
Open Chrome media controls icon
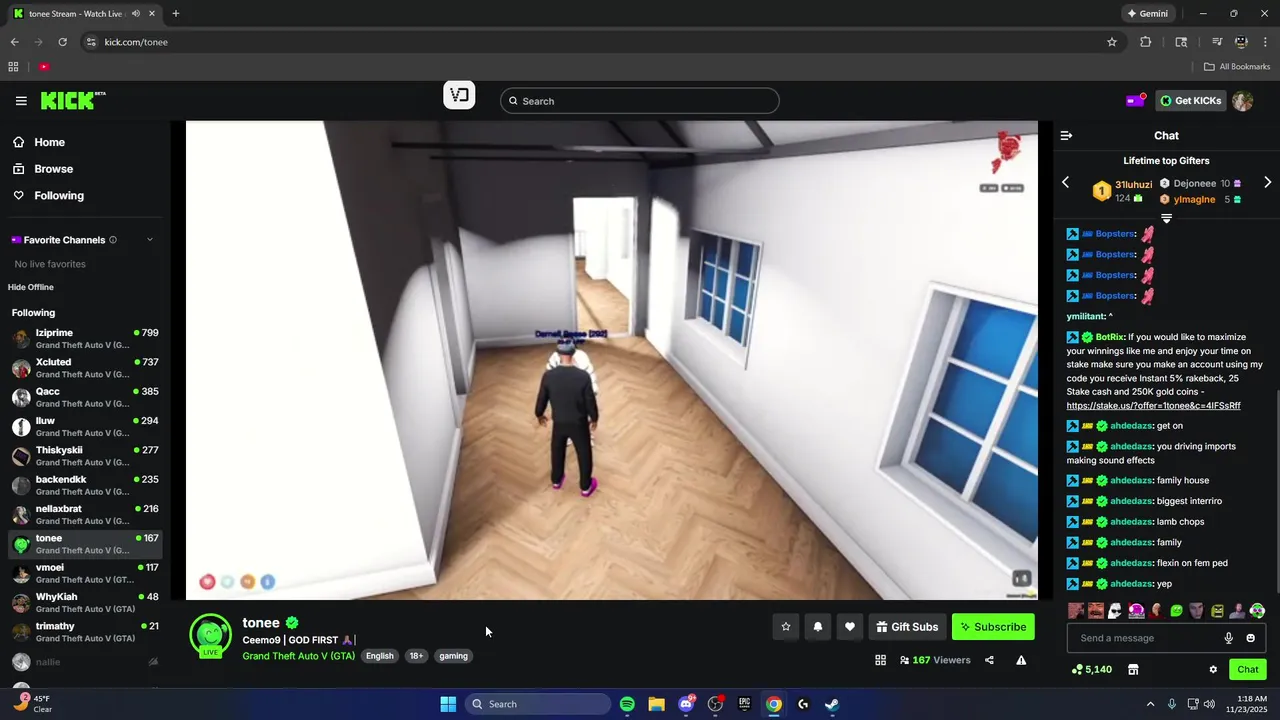(x=1217, y=42)
